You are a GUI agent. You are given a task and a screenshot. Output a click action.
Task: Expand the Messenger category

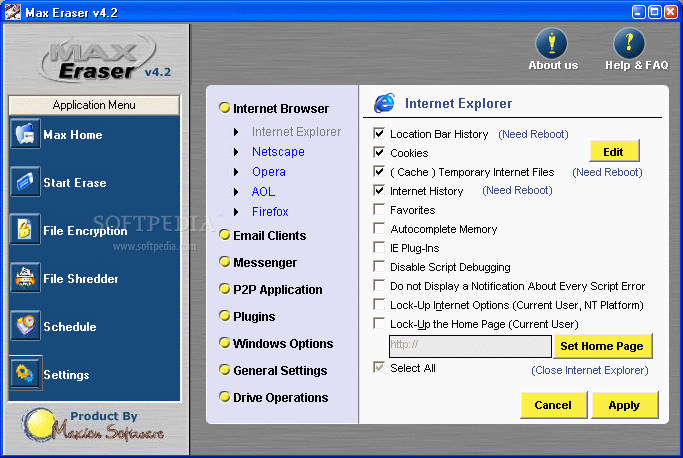point(265,262)
